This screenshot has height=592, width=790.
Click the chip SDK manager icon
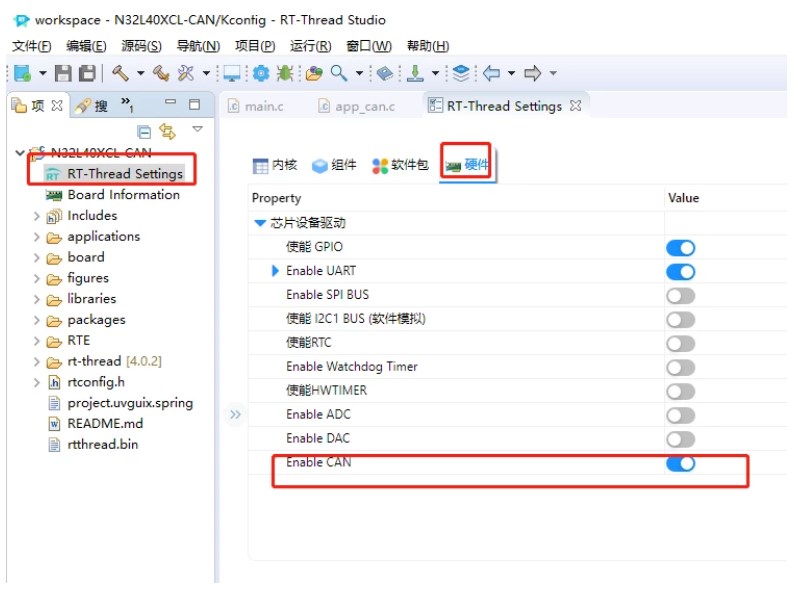point(385,74)
